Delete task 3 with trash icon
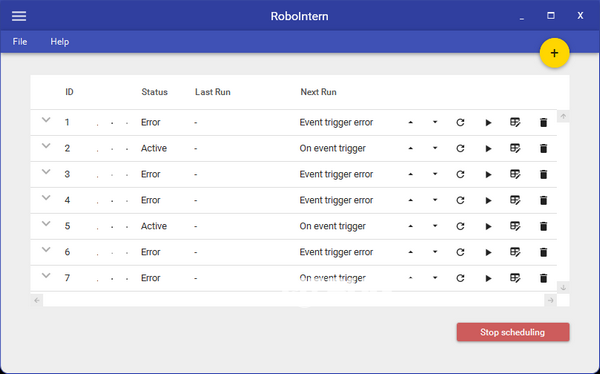 [x=543, y=175]
